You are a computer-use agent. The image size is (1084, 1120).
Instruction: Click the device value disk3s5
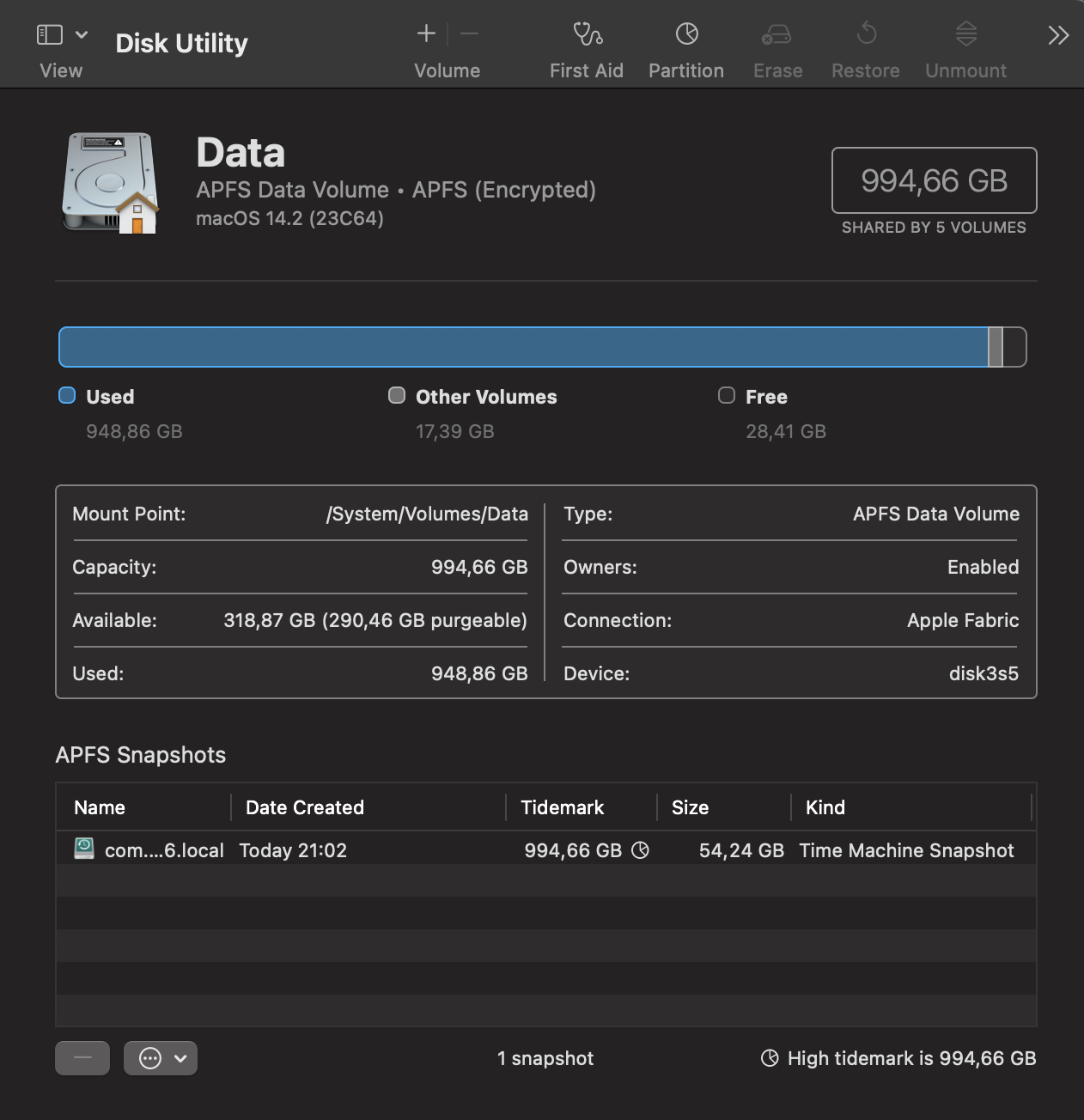click(984, 673)
